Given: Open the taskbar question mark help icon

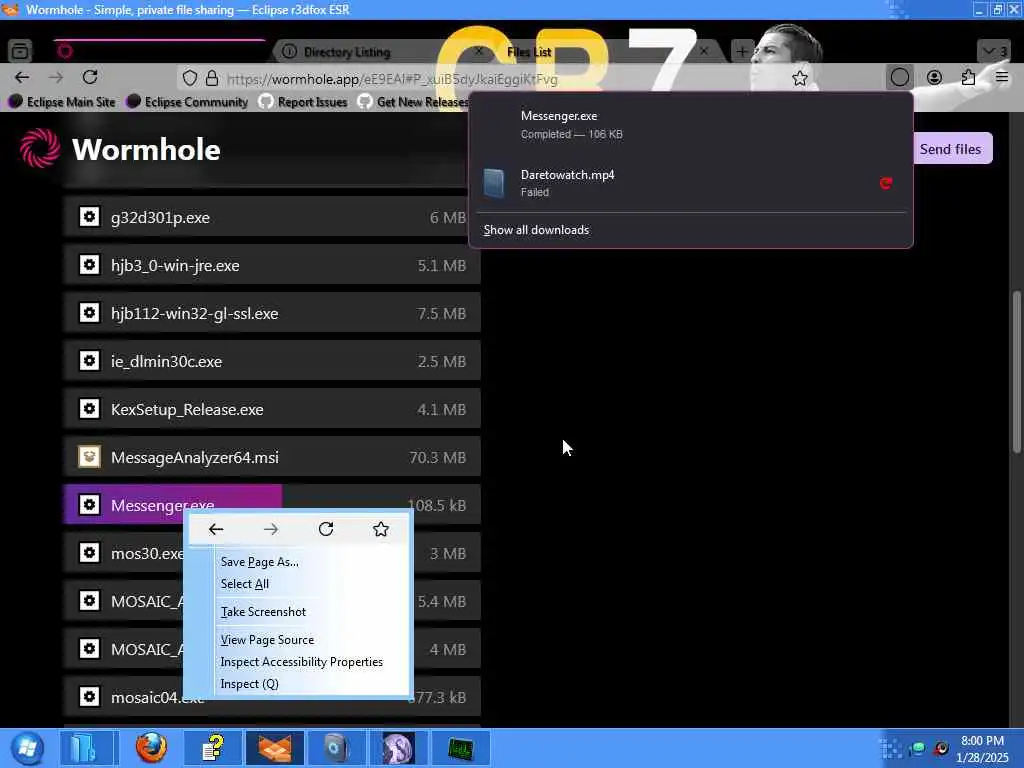Looking at the screenshot, I should pos(213,748).
